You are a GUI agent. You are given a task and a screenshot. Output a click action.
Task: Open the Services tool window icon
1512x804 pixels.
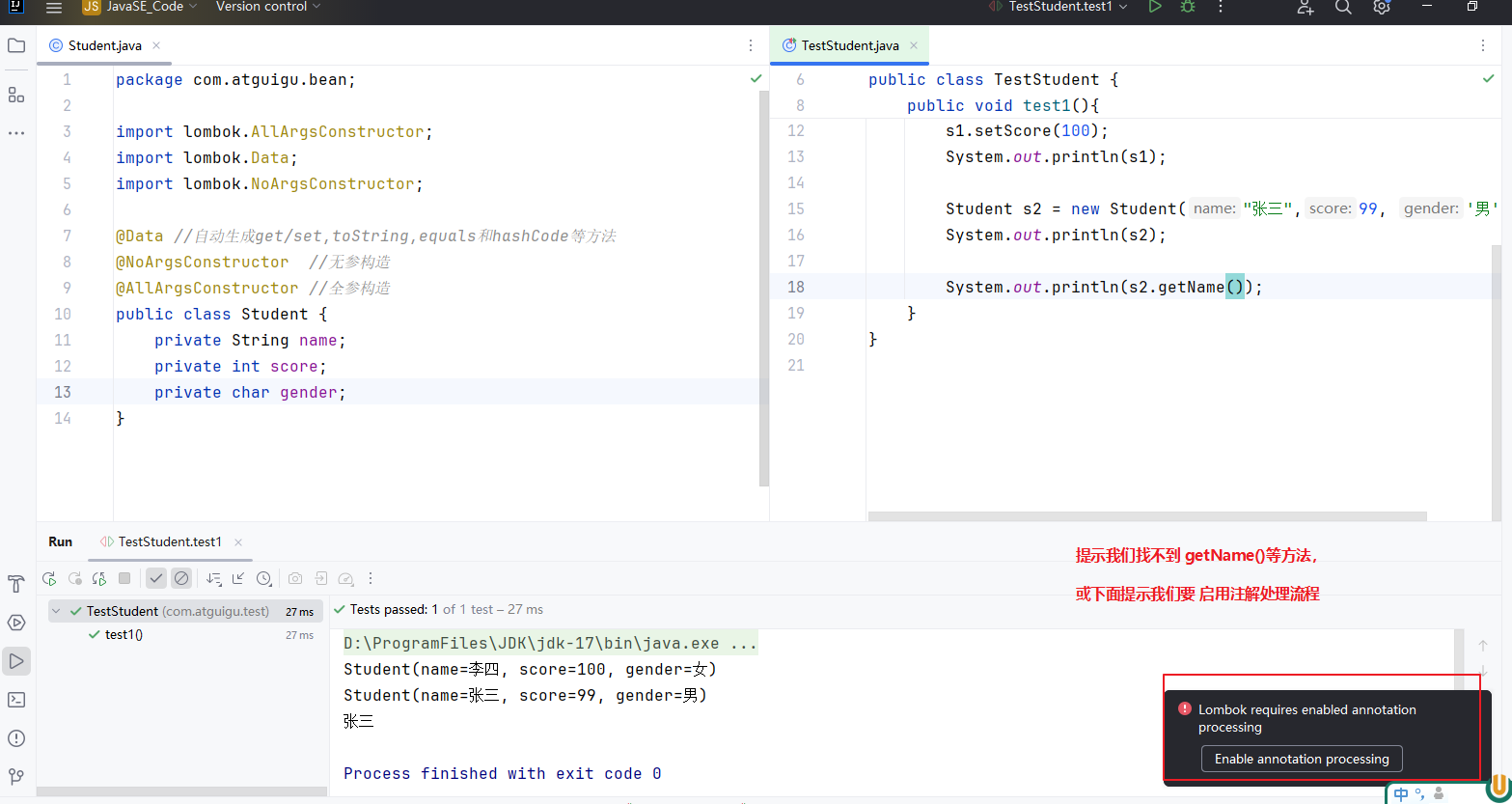click(16, 623)
